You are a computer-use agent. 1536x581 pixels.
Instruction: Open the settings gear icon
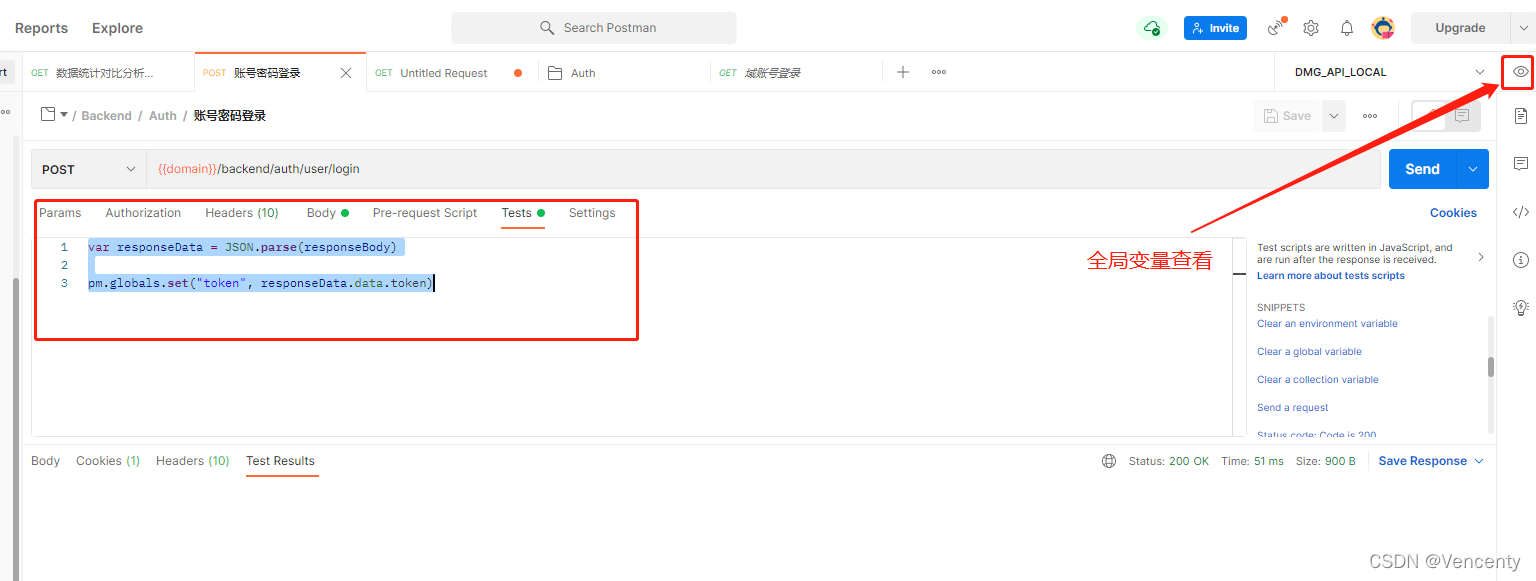tap(1311, 28)
